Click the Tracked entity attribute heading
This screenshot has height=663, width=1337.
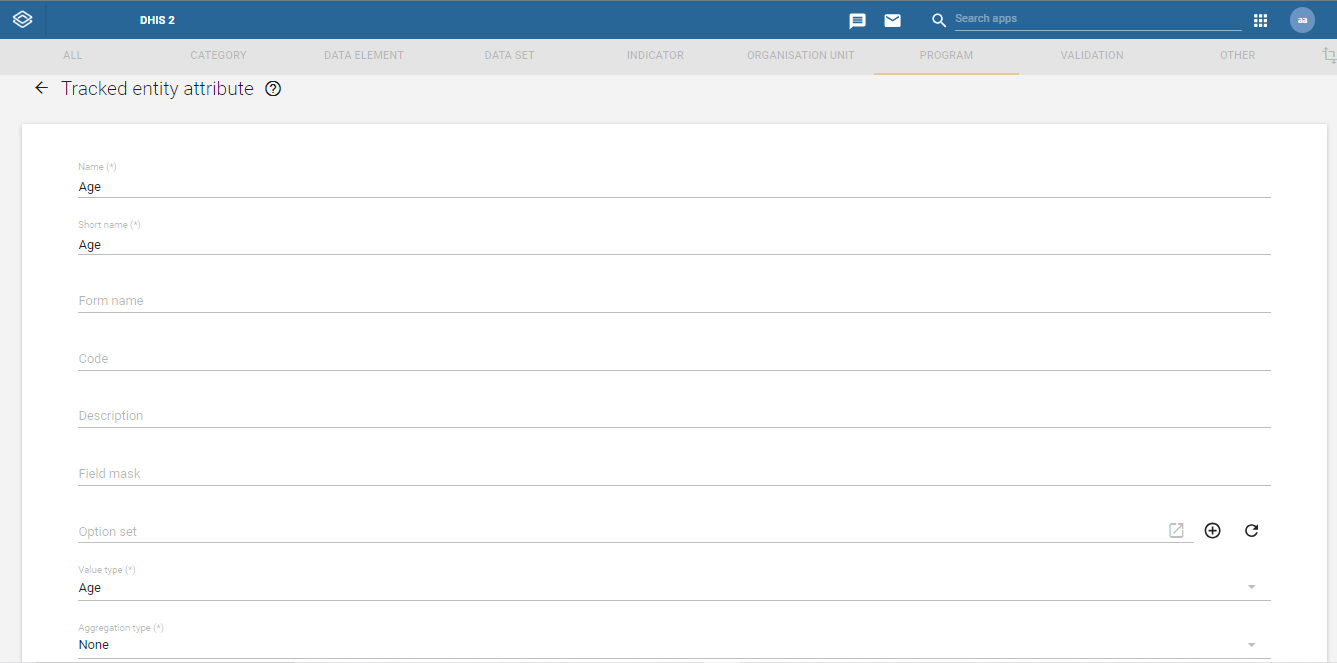[157, 89]
